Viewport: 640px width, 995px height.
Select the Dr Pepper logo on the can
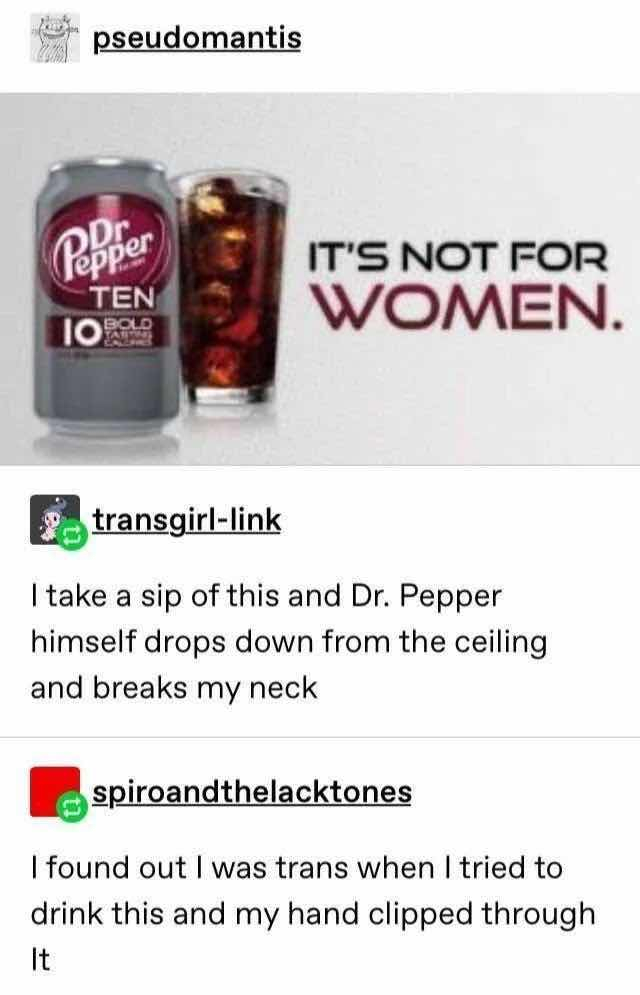point(104,249)
